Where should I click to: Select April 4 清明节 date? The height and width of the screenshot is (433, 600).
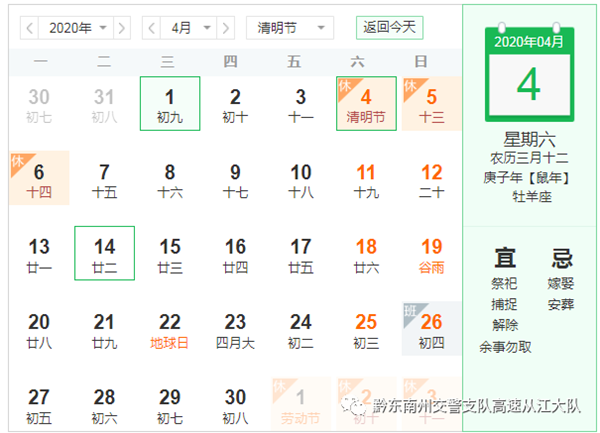(x=366, y=104)
